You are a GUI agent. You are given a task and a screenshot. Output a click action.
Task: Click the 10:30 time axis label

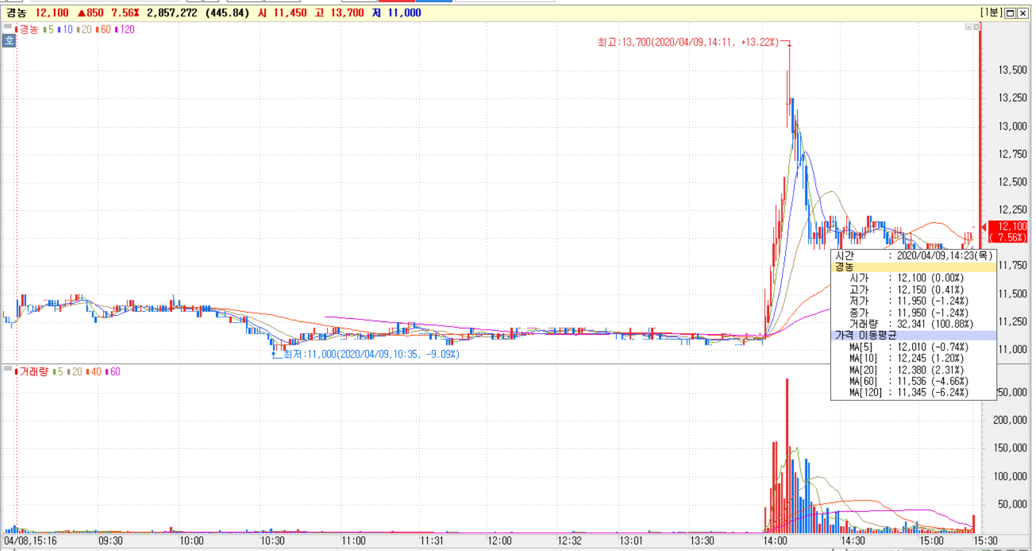tap(272, 540)
